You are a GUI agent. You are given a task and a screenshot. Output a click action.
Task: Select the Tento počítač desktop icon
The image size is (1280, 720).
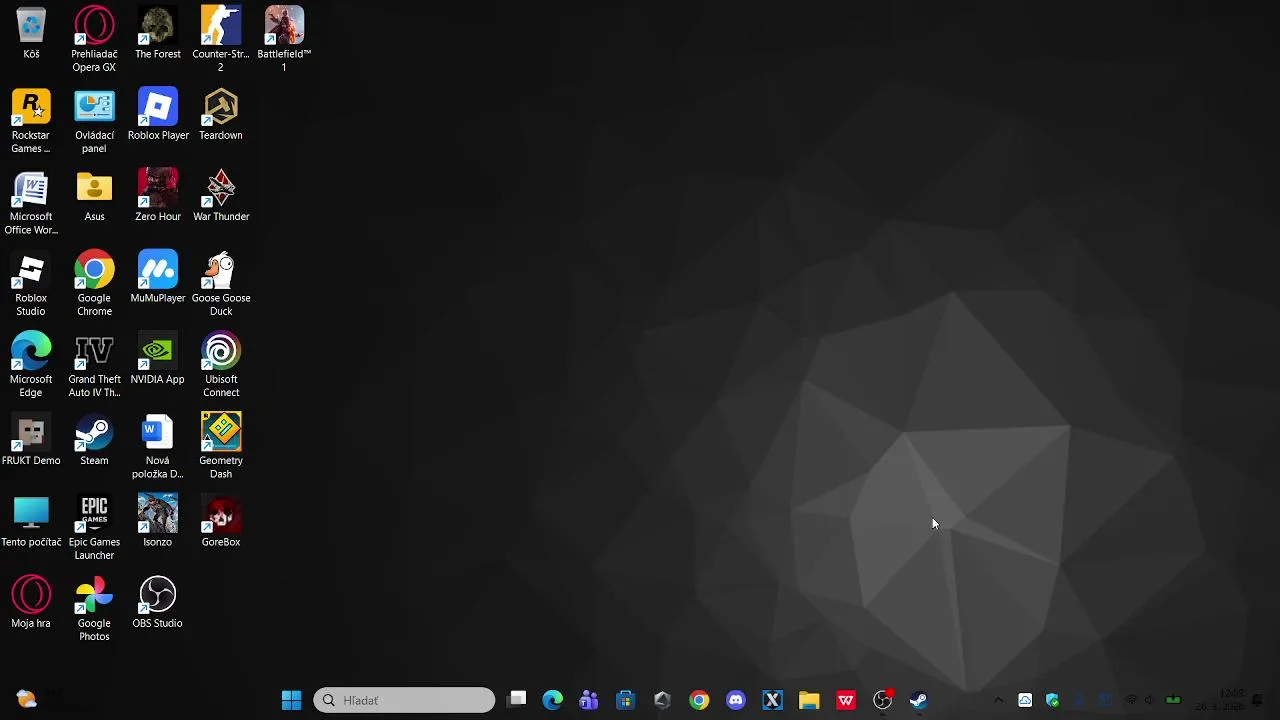click(x=31, y=522)
